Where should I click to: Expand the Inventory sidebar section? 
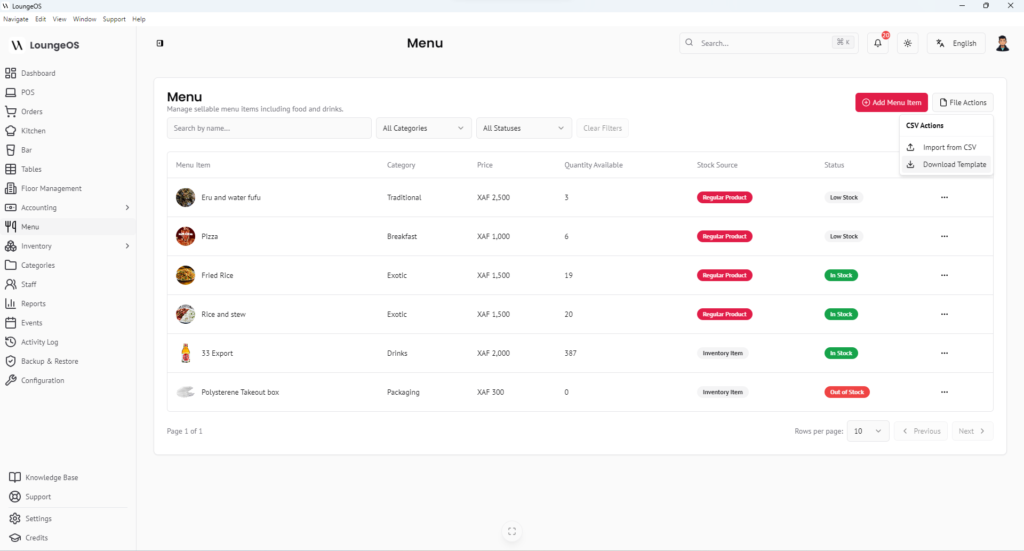click(x=127, y=246)
